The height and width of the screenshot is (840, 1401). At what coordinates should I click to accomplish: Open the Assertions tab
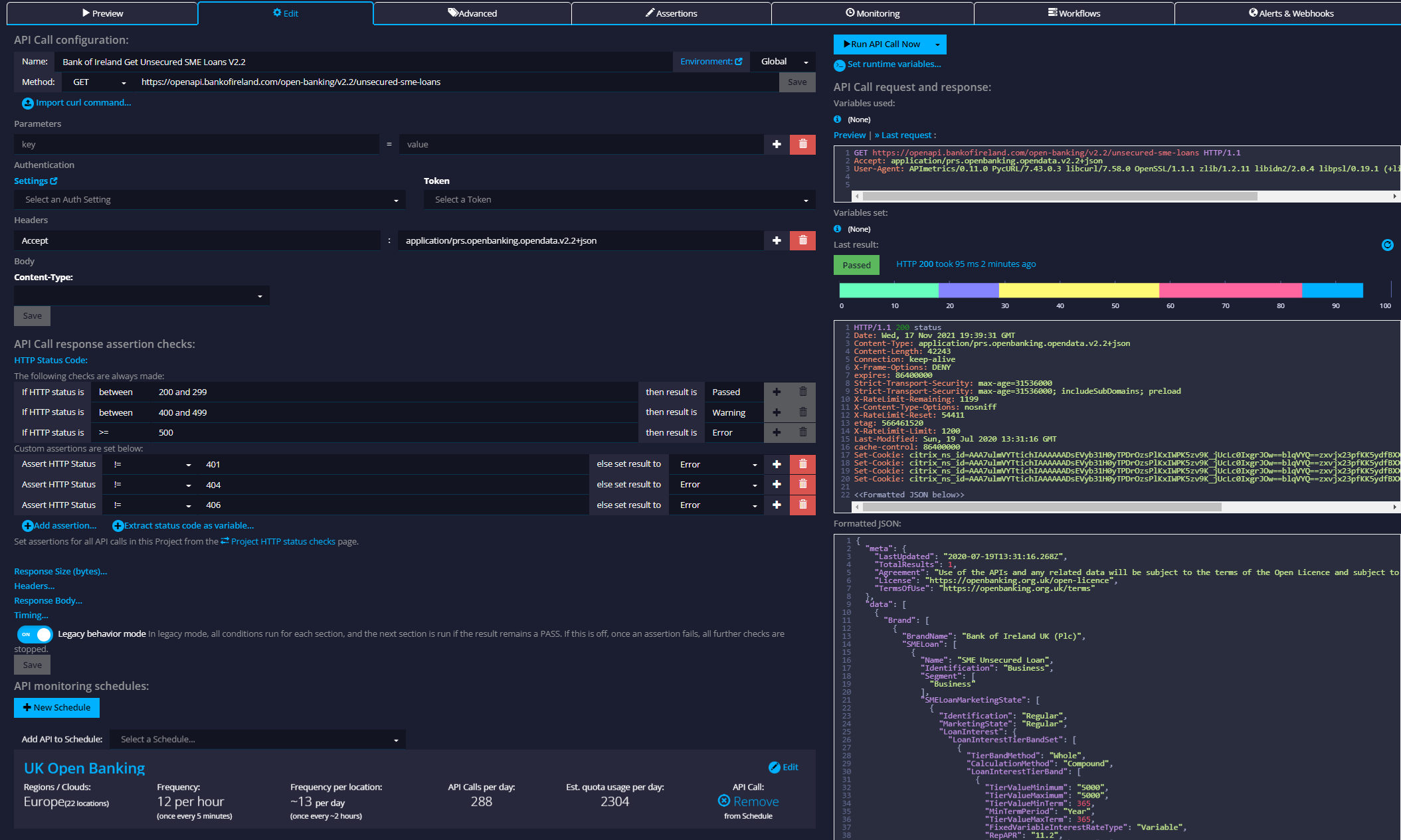[671, 13]
